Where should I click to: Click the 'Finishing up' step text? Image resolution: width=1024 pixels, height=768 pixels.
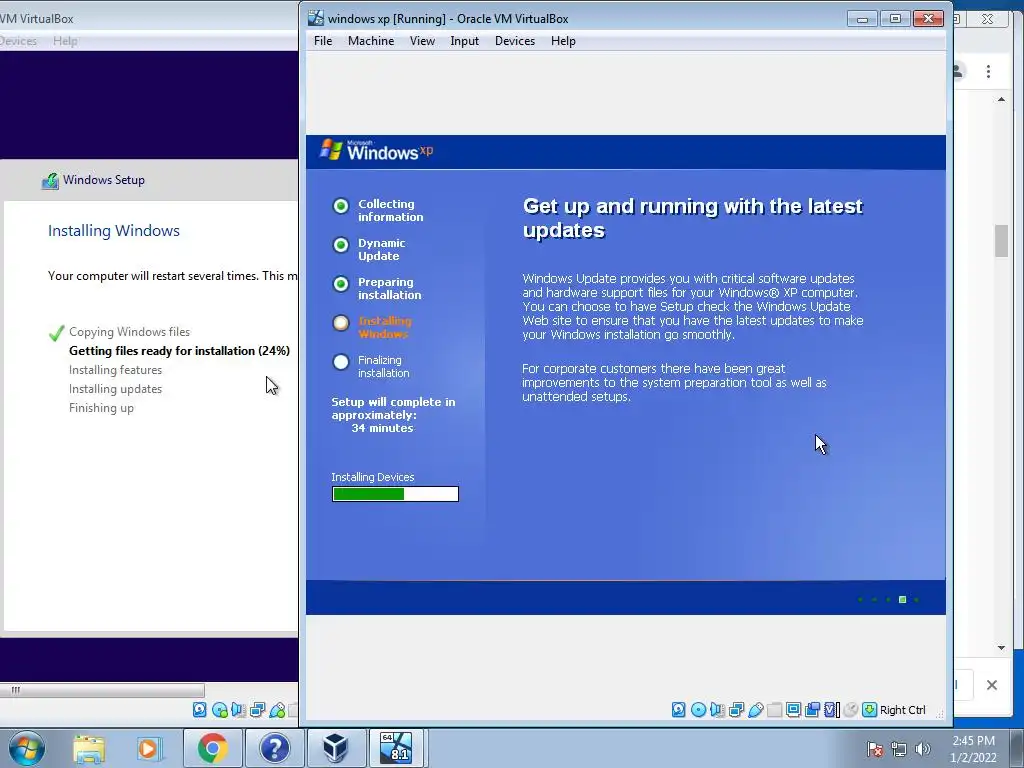101,408
